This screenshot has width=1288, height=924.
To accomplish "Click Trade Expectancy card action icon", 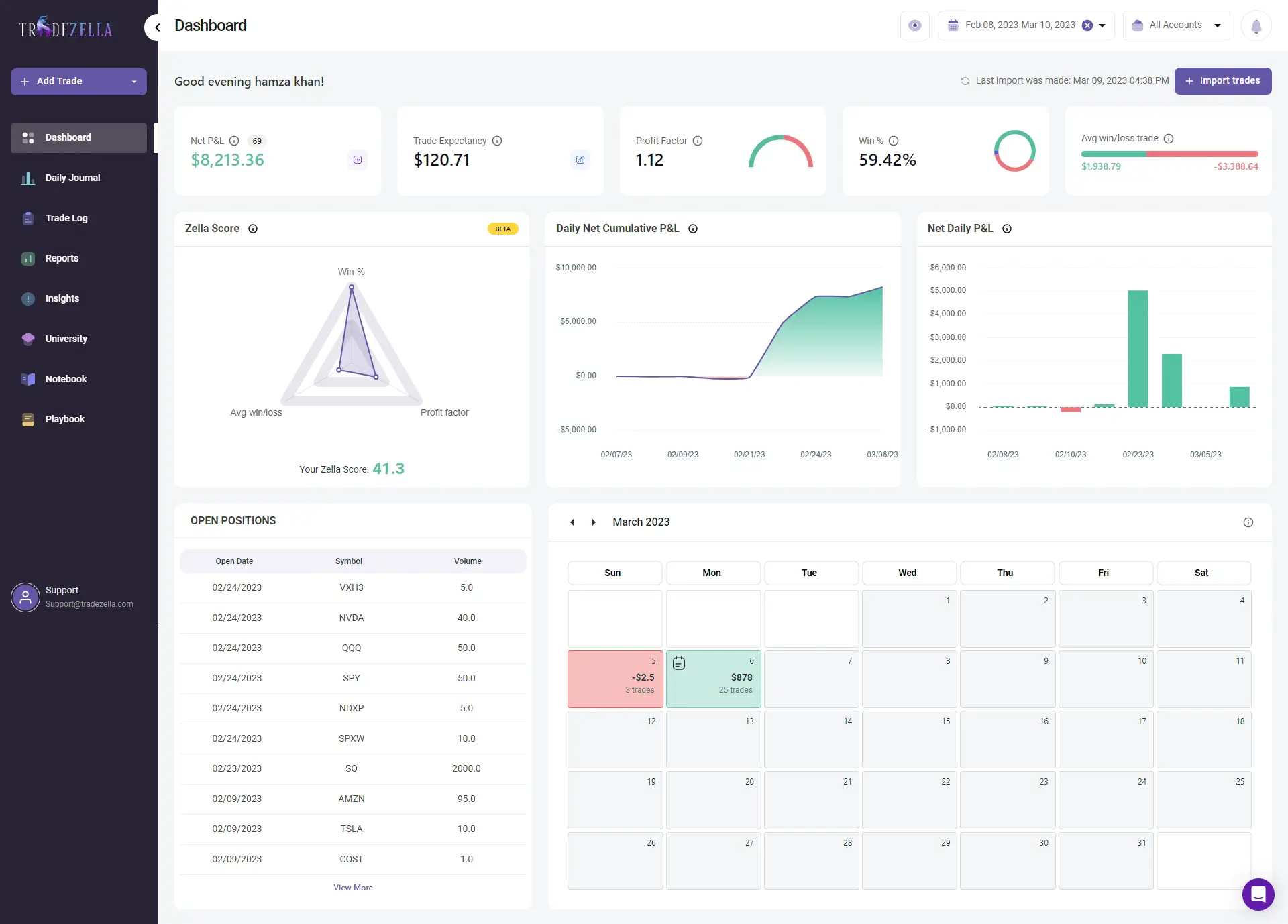I will pos(580,160).
